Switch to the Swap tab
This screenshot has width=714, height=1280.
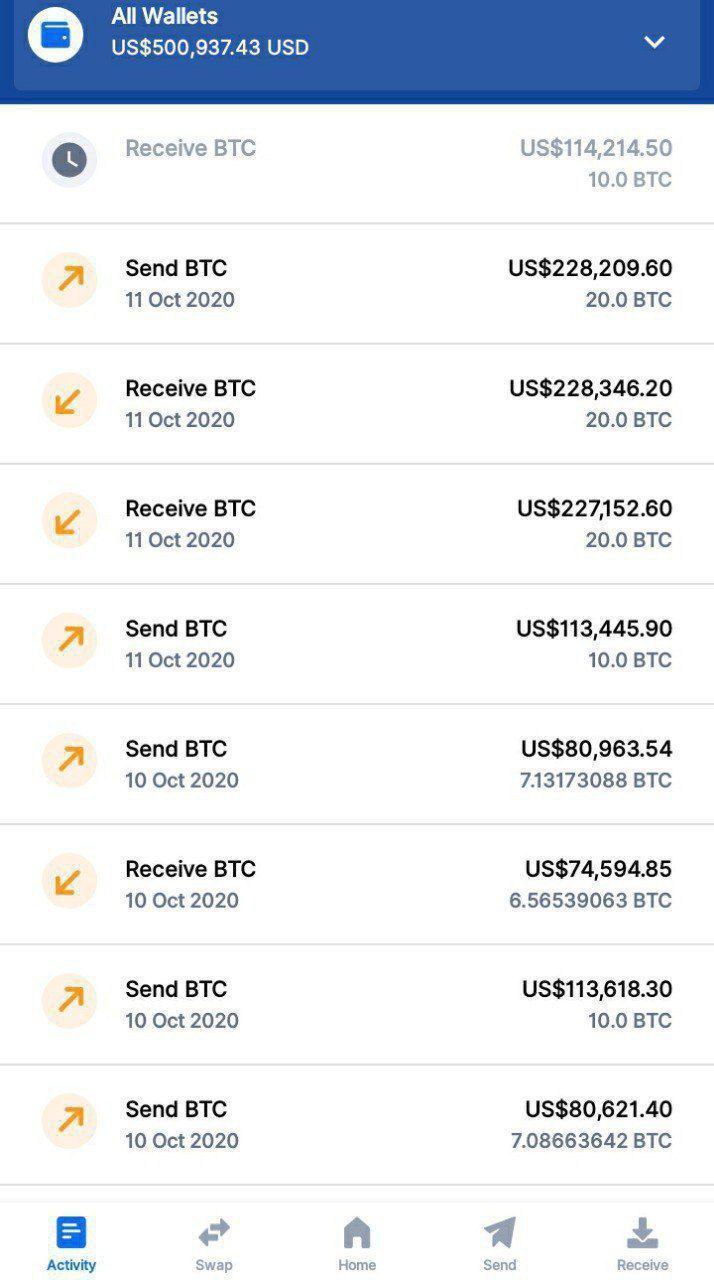(214, 1243)
